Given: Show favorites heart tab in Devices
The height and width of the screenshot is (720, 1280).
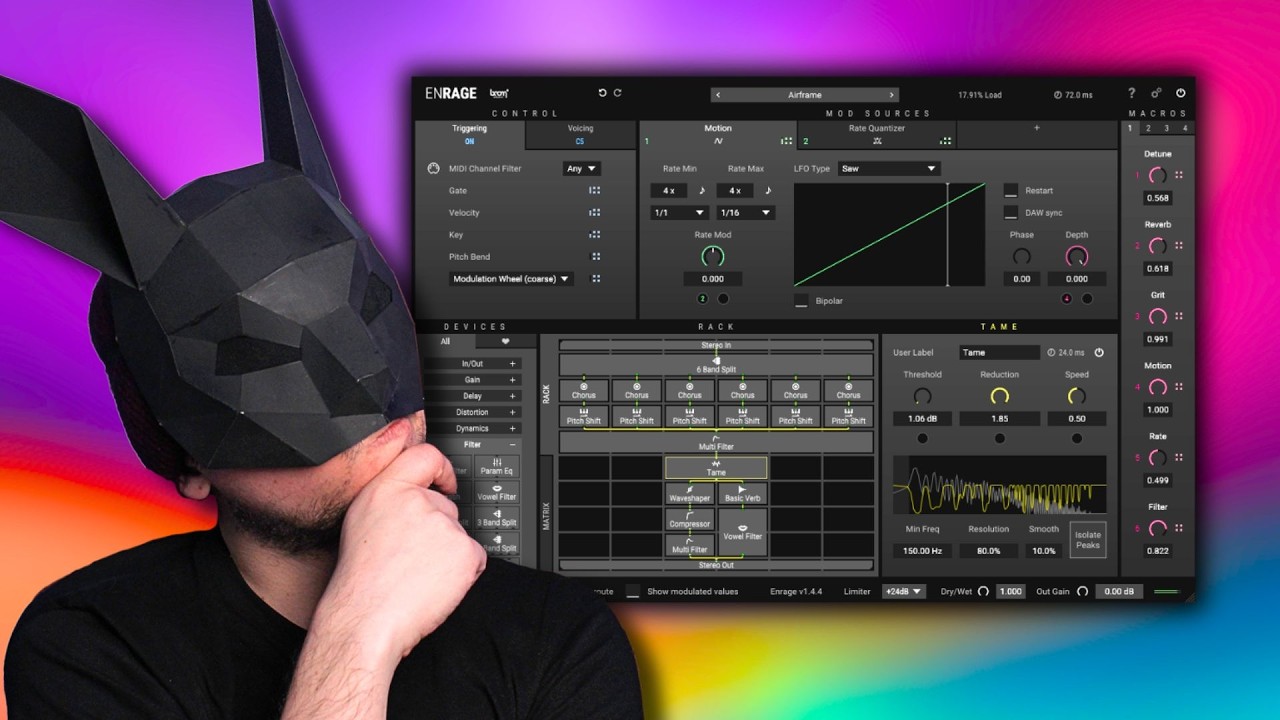Looking at the screenshot, I should point(505,341).
